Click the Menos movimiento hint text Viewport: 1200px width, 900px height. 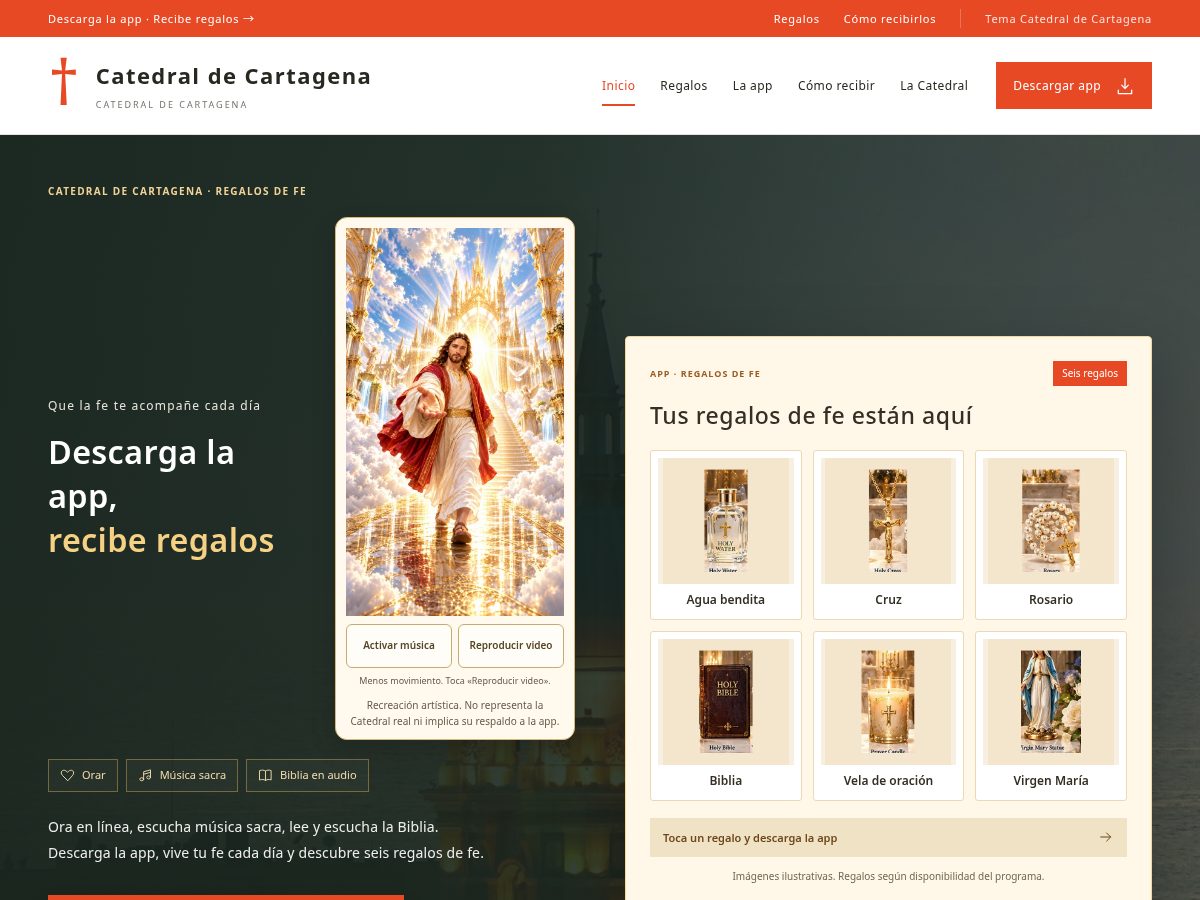coord(455,681)
